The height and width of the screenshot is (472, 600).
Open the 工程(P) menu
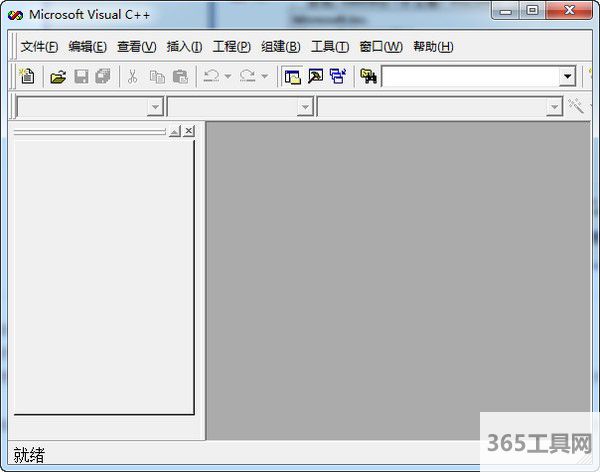pos(232,47)
